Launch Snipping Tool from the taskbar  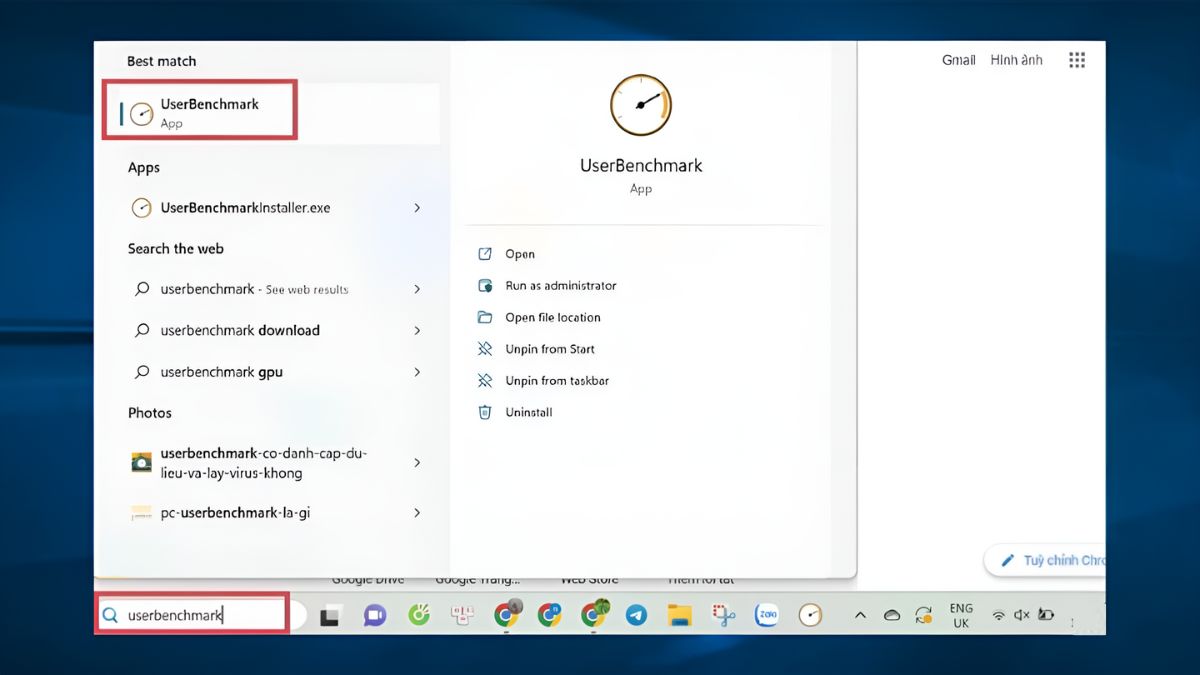(x=723, y=615)
